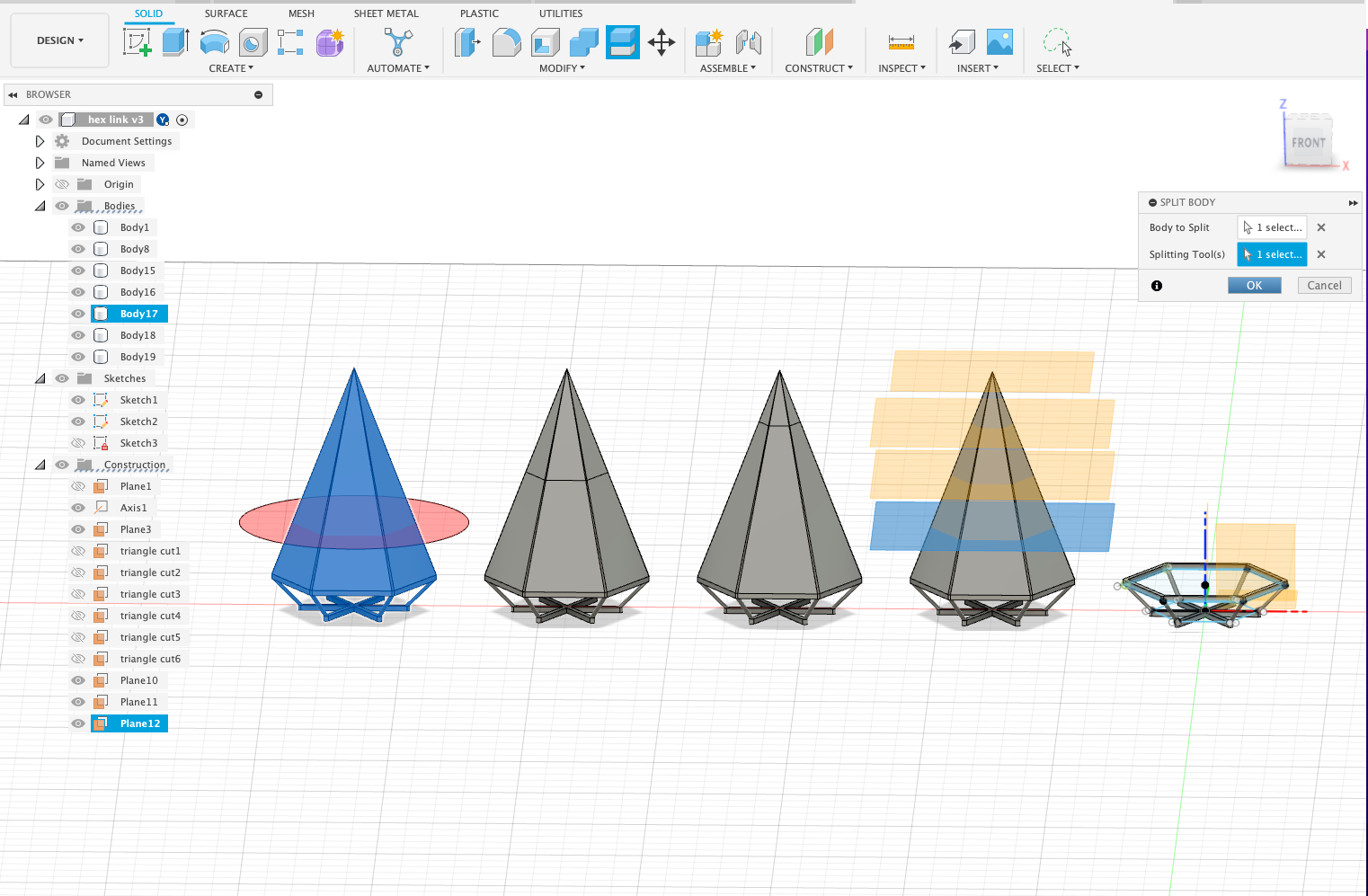Image resolution: width=1368 pixels, height=896 pixels.
Task: Click the FRONT face of the ViewCube
Action: 1308,143
